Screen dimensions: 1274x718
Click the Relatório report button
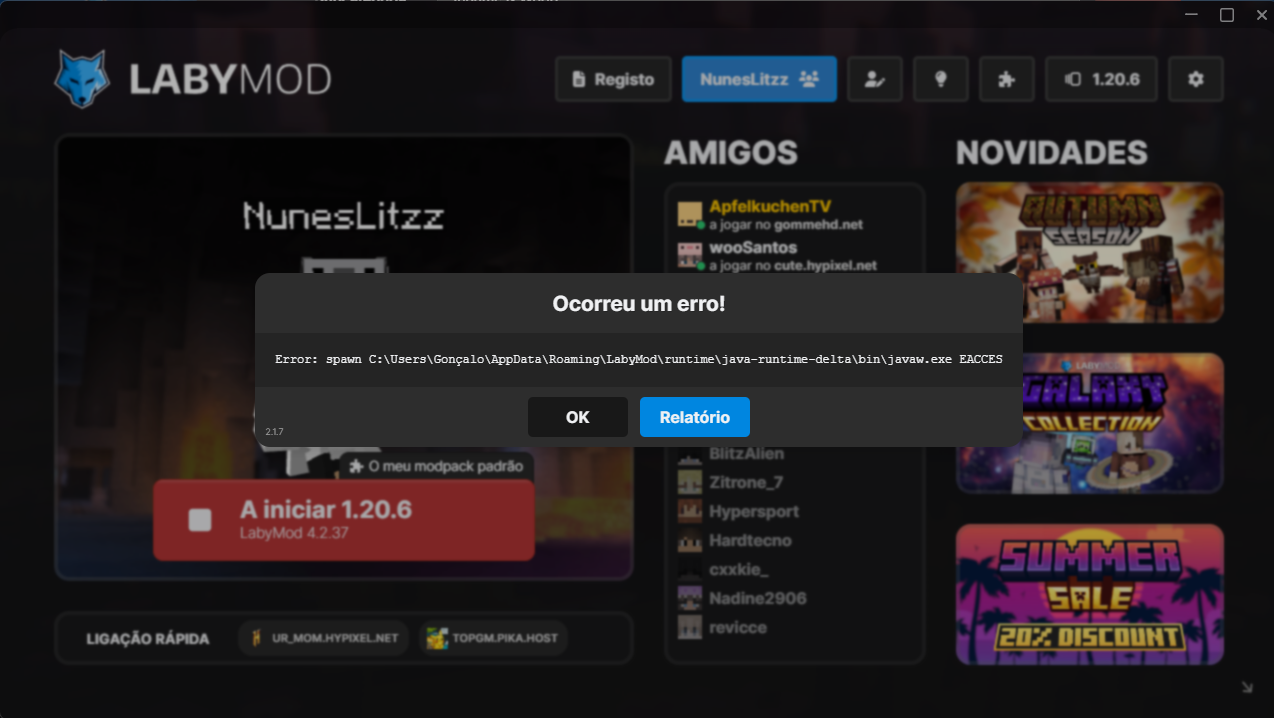click(695, 417)
